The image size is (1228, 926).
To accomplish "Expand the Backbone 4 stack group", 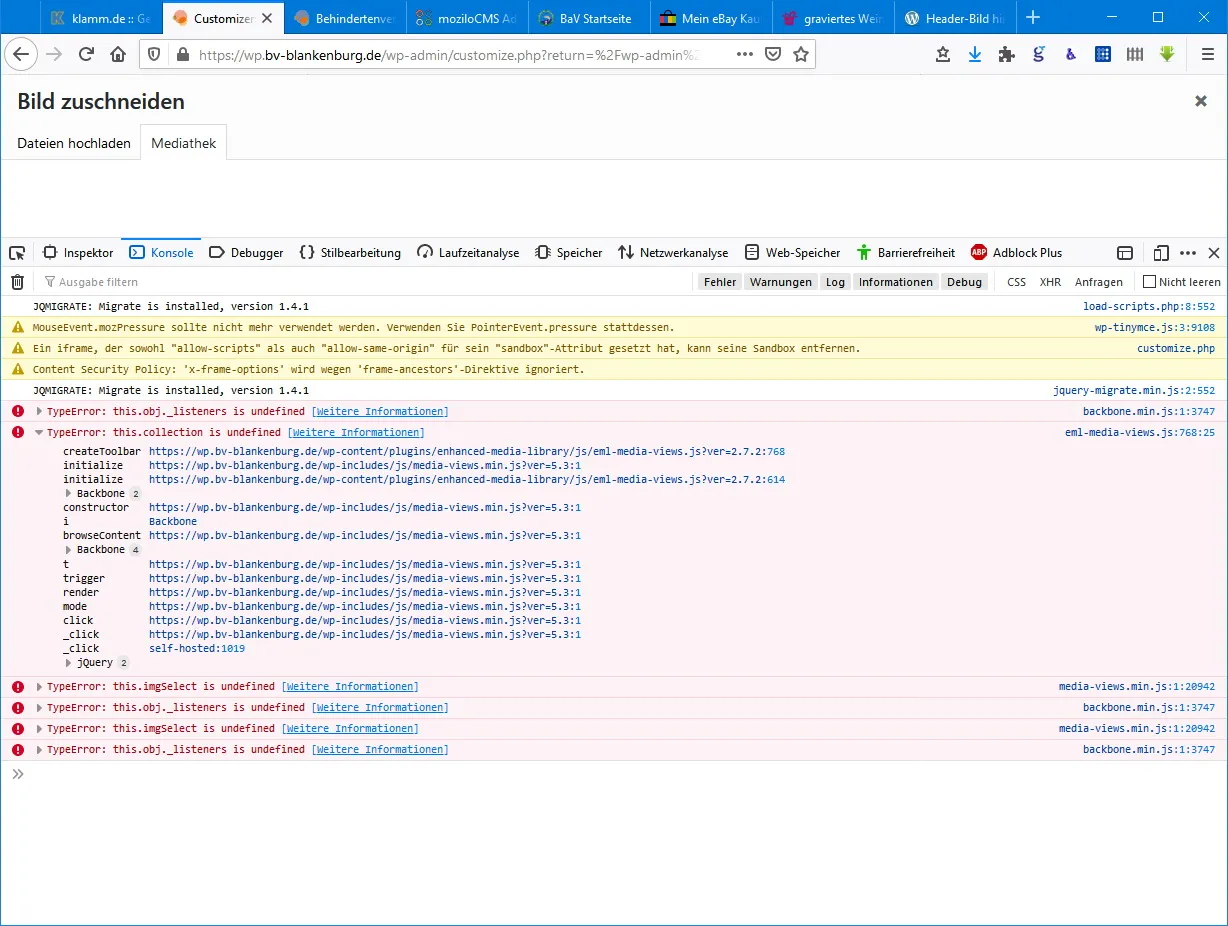I will pos(69,550).
